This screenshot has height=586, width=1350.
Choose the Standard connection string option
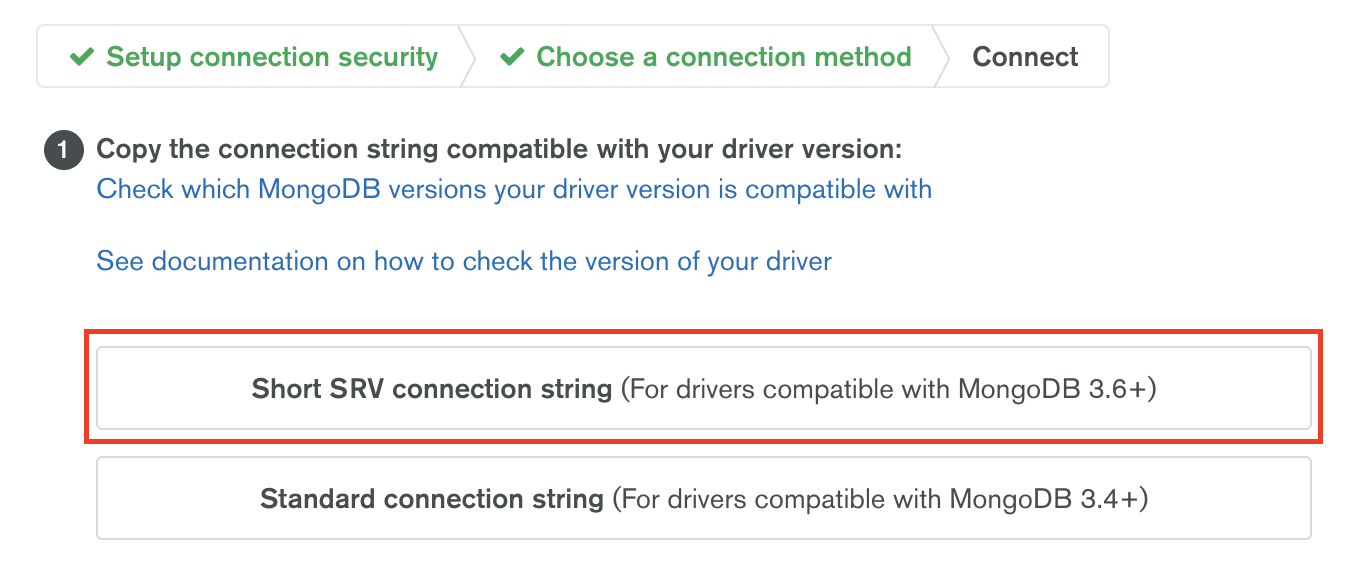703,498
